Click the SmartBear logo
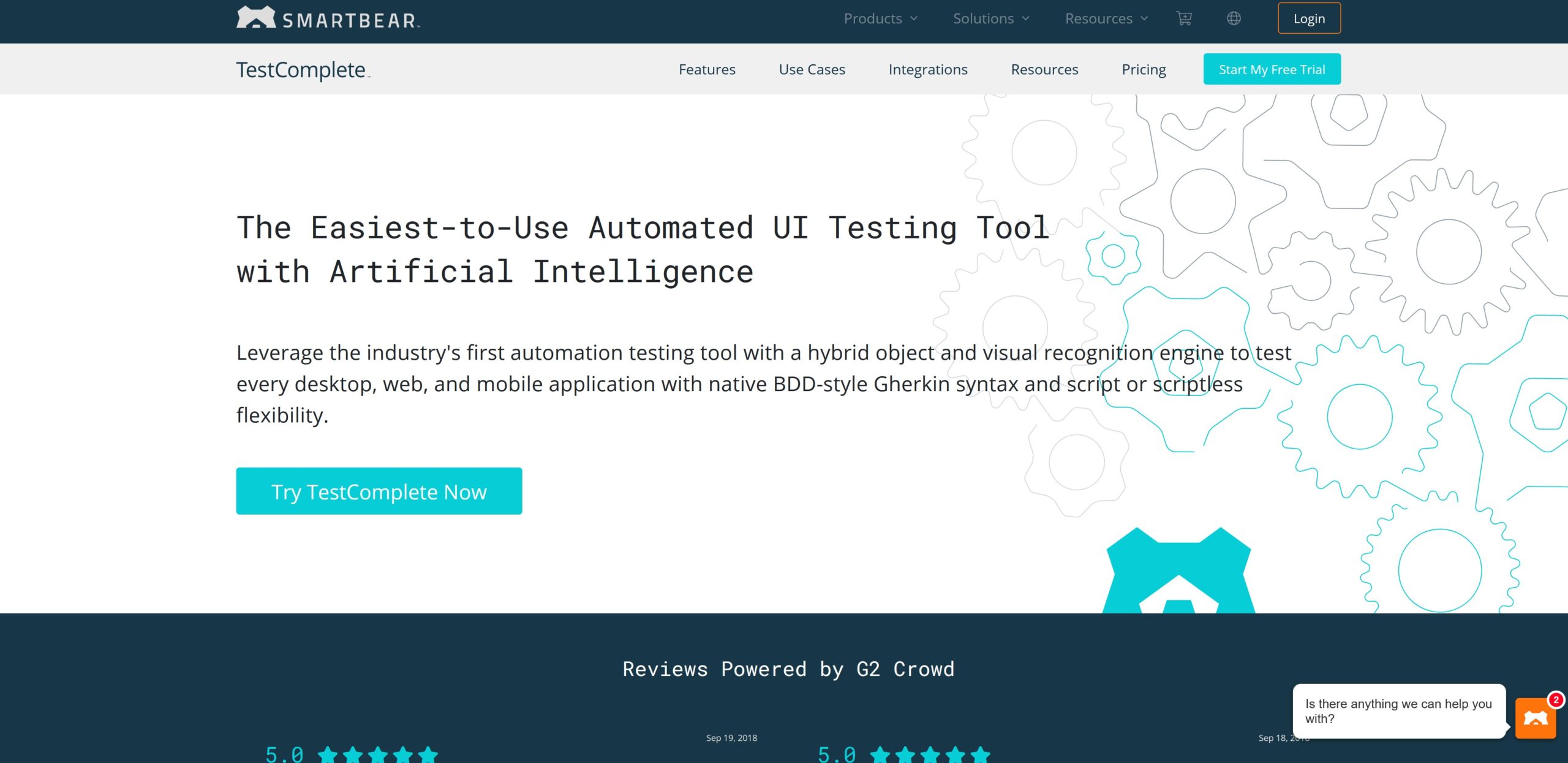 coord(328,18)
